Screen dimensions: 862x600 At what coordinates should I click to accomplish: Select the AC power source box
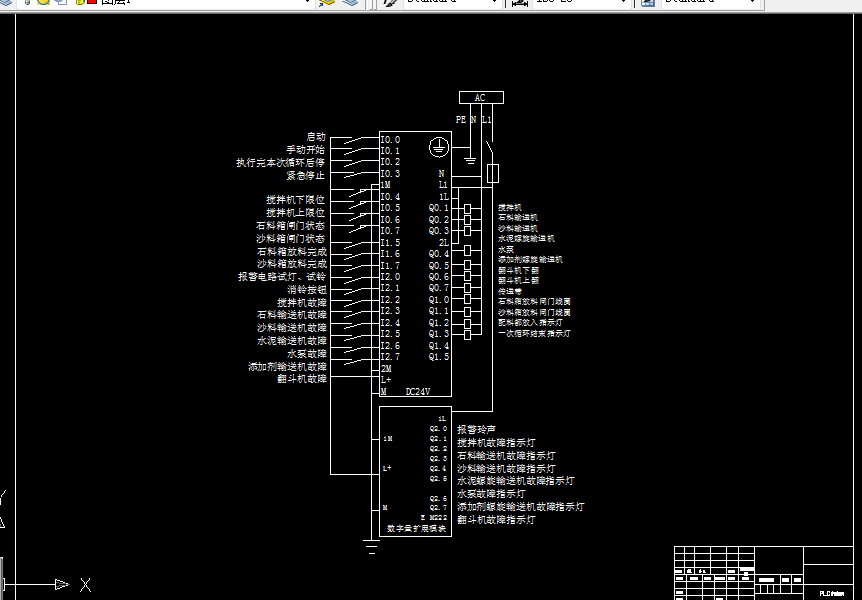(481, 97)
